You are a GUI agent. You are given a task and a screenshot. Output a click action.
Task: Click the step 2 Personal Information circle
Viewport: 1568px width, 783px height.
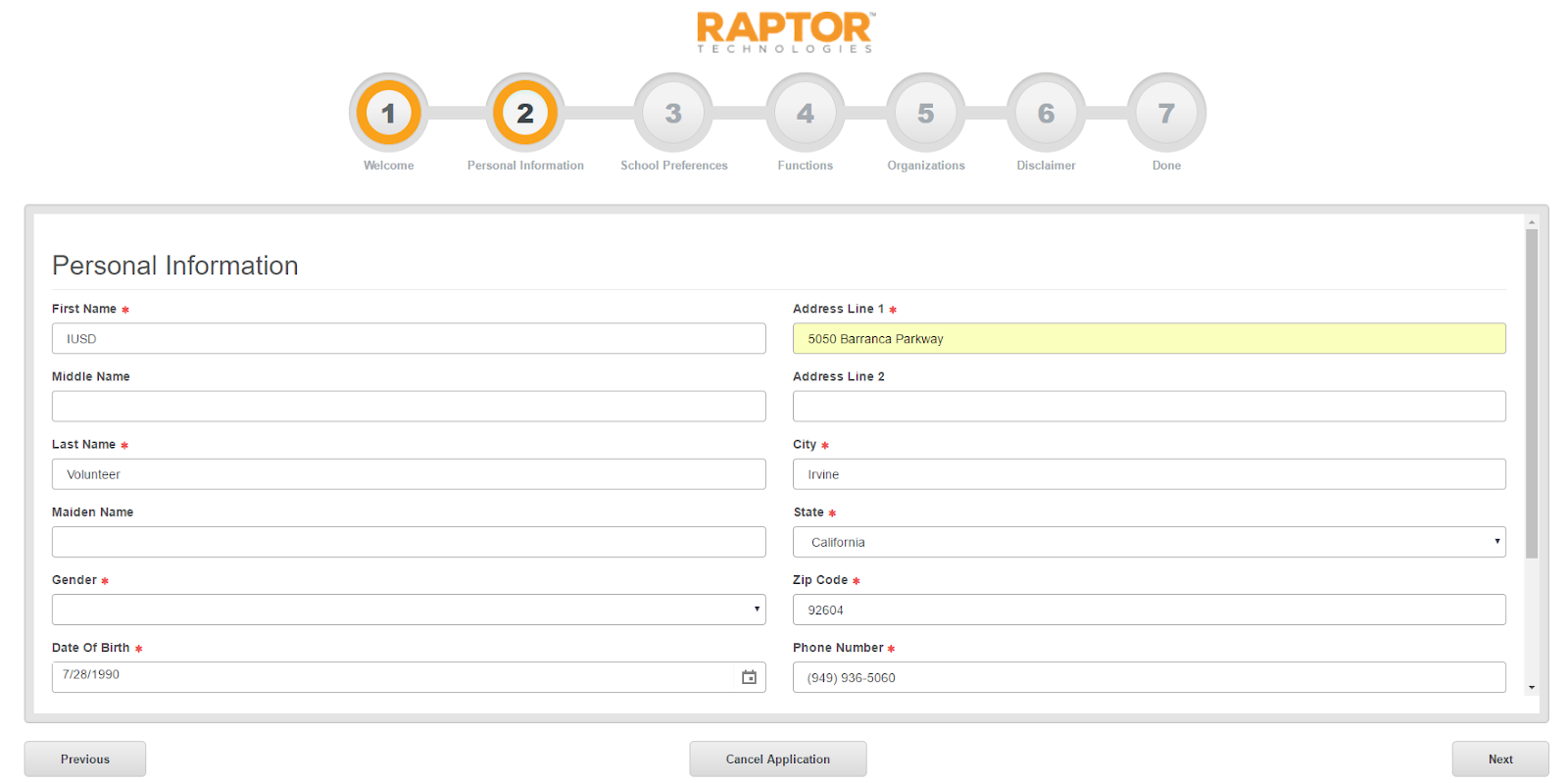coord(525,114)
